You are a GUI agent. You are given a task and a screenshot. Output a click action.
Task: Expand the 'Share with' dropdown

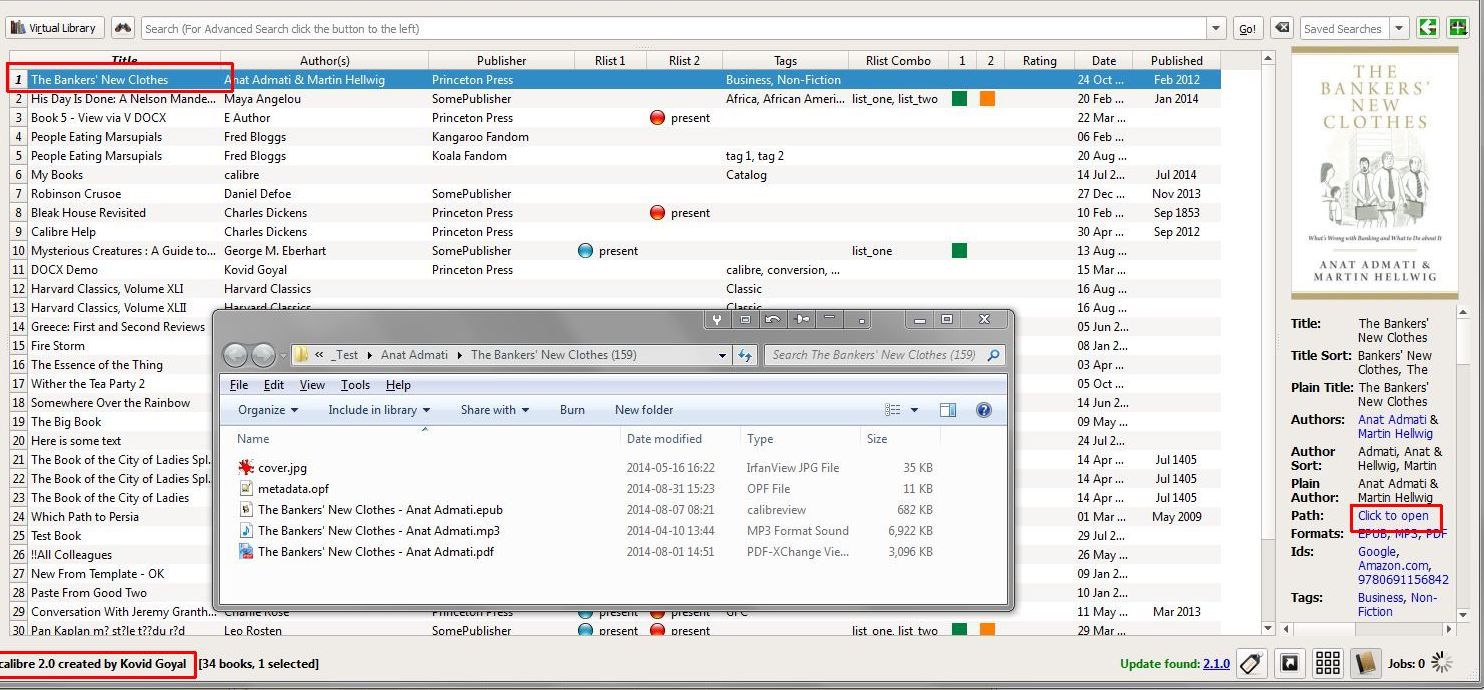[x=494, y=410]
